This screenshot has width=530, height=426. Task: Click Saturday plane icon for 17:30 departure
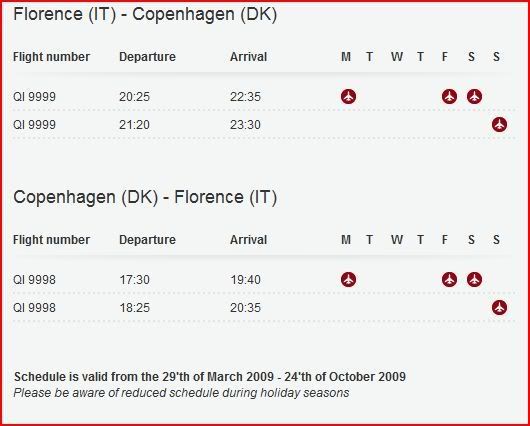pos(475,280)
